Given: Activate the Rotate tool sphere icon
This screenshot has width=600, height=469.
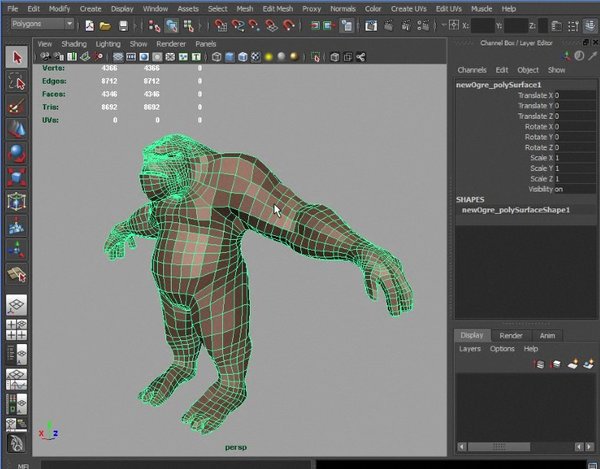Looking at the screenshot, I should click(16, 153).
